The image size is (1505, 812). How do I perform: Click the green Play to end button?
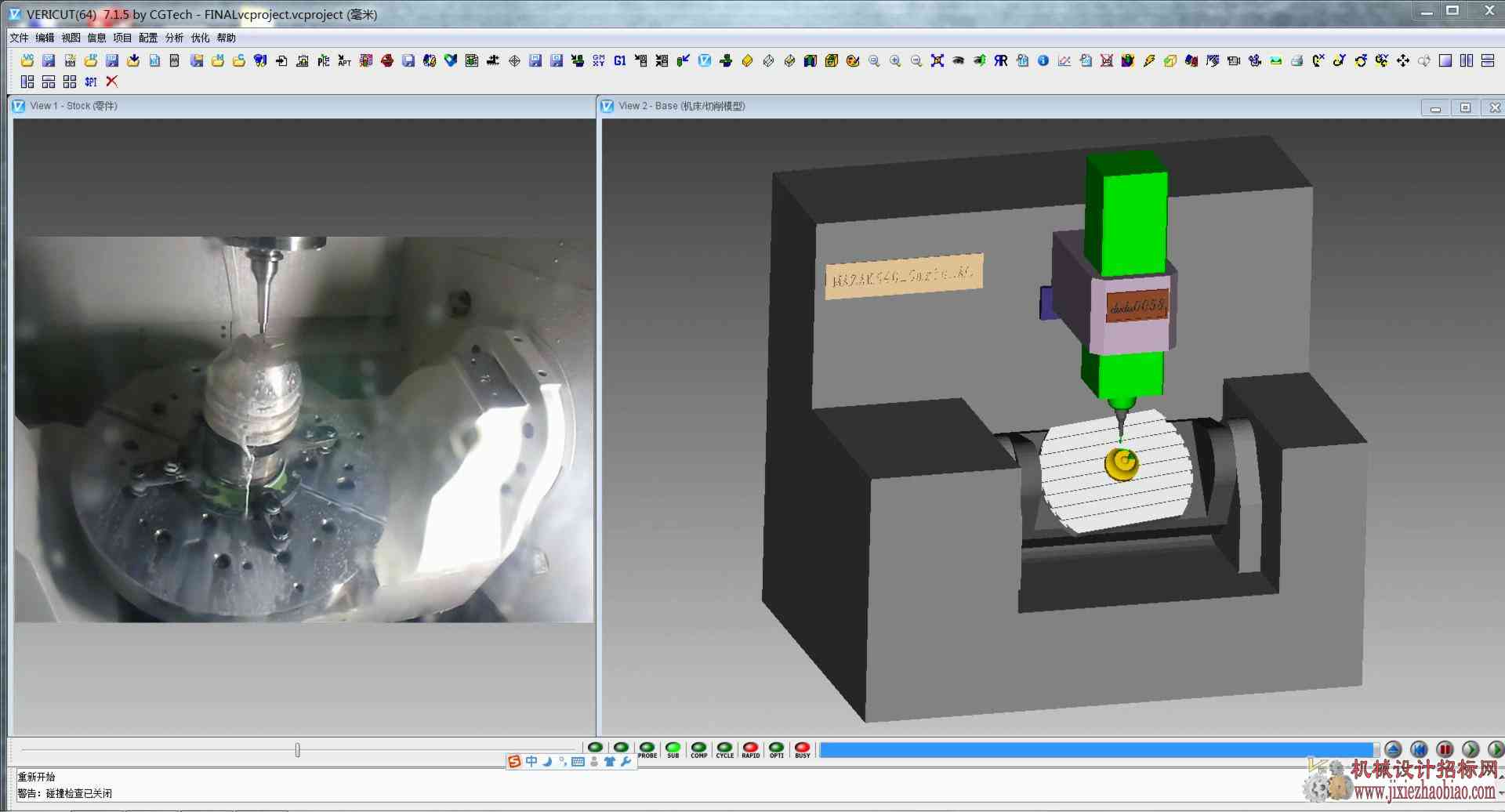(1496, 749)
